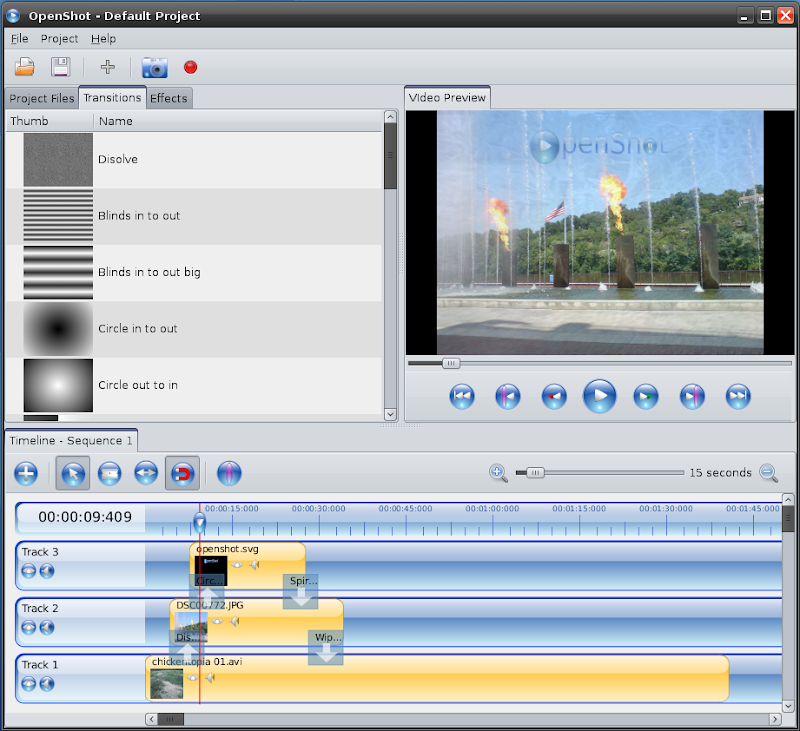Click the Save Project floppy icon
This screenshot has height=731, width=800.
tap(60, 67)
